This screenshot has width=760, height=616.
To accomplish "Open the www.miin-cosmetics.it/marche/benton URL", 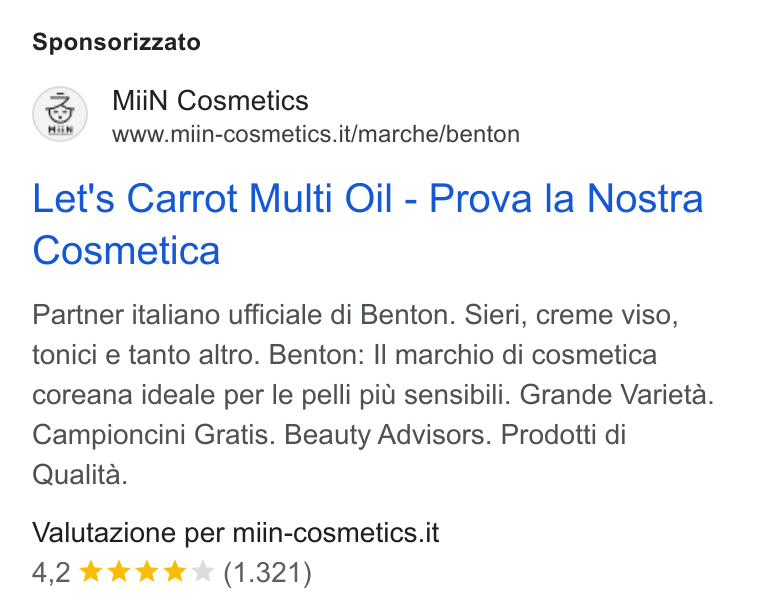I will point(316,134).
